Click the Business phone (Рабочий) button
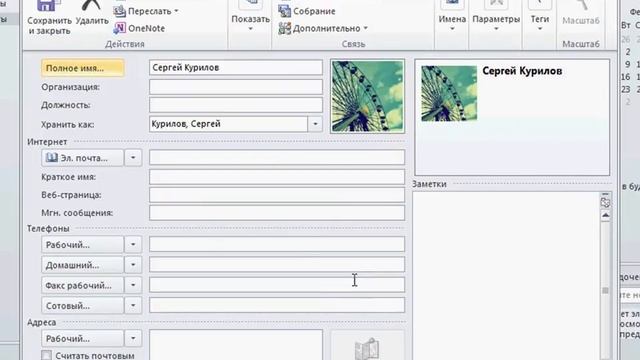 (x=82, y=244)
